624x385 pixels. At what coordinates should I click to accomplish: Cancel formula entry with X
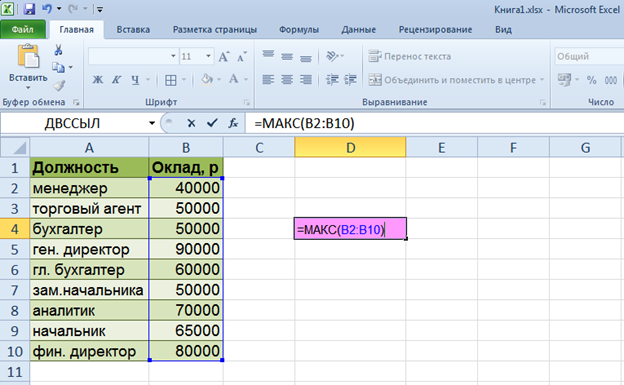[x=191, y=123]
